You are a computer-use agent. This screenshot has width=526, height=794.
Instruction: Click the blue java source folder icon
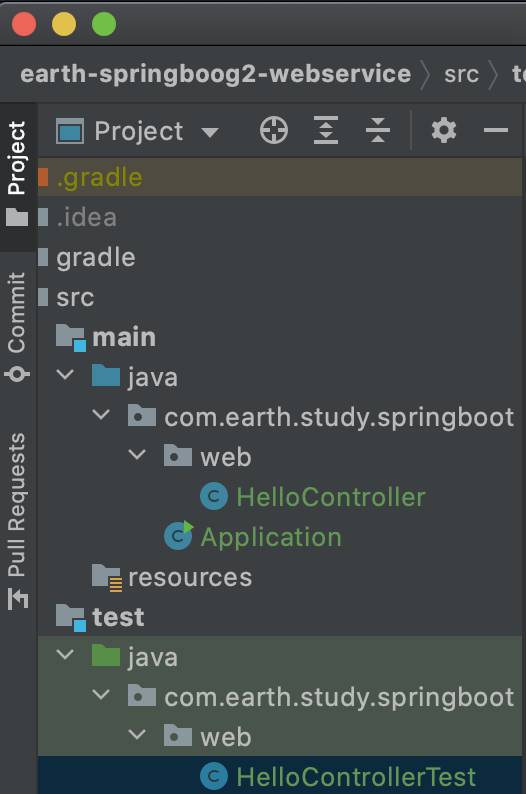pos(106,376)
